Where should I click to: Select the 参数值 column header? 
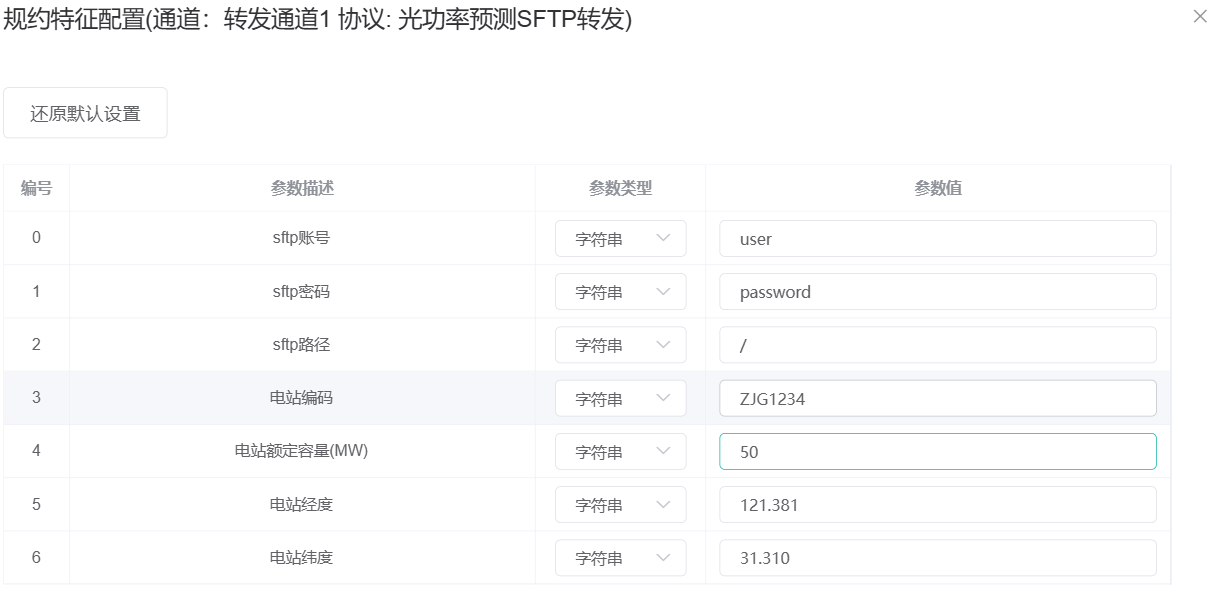(x=938, y=188)
